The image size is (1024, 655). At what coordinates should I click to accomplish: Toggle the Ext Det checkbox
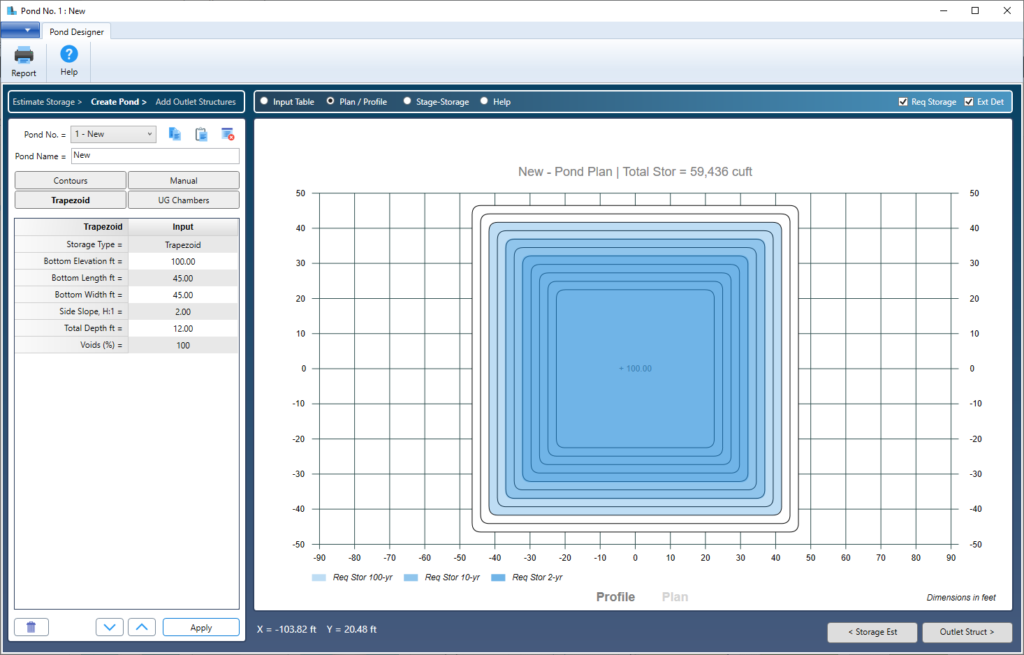click(x=969, y=102)
